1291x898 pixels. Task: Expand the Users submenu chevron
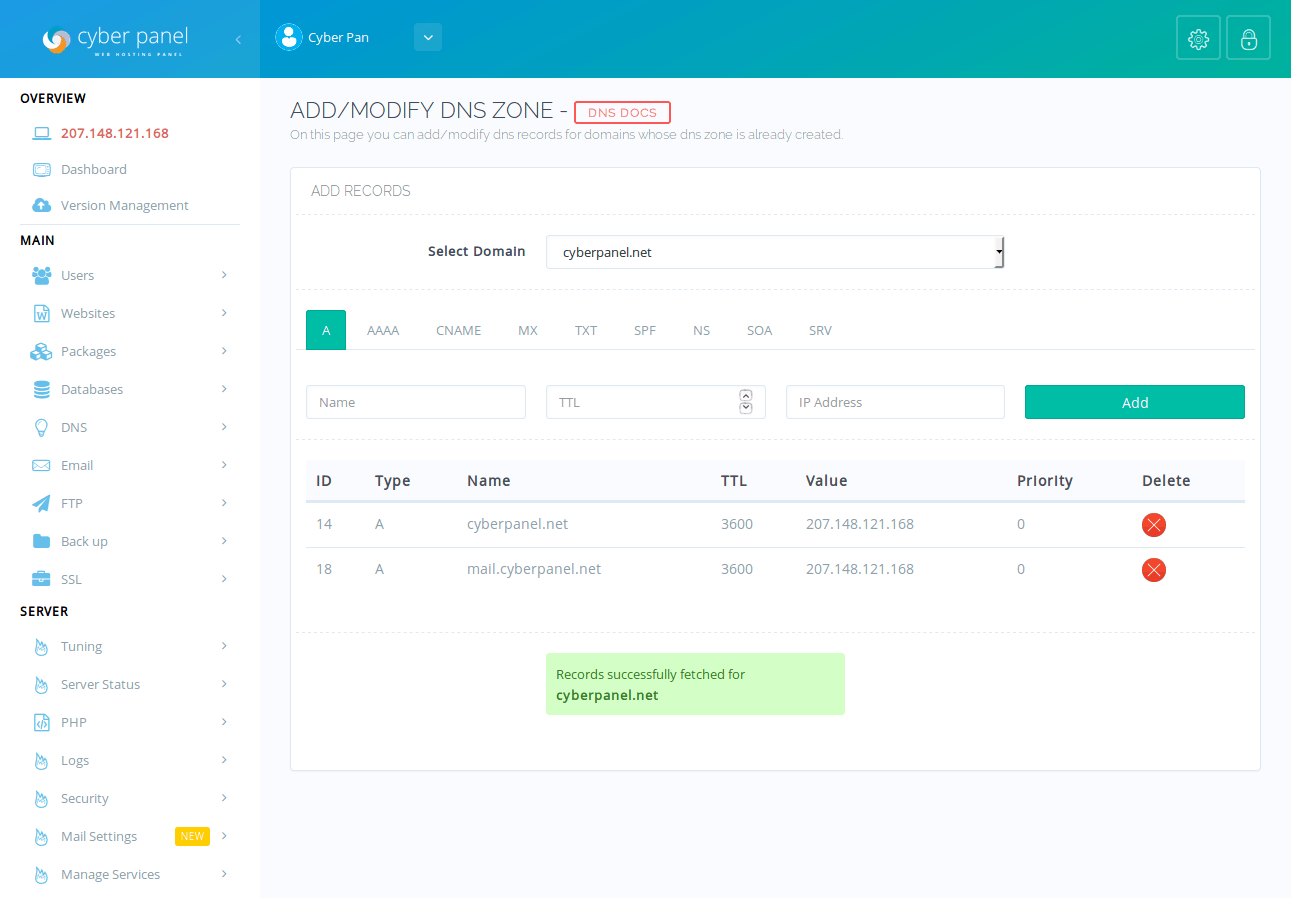point(224,275)
